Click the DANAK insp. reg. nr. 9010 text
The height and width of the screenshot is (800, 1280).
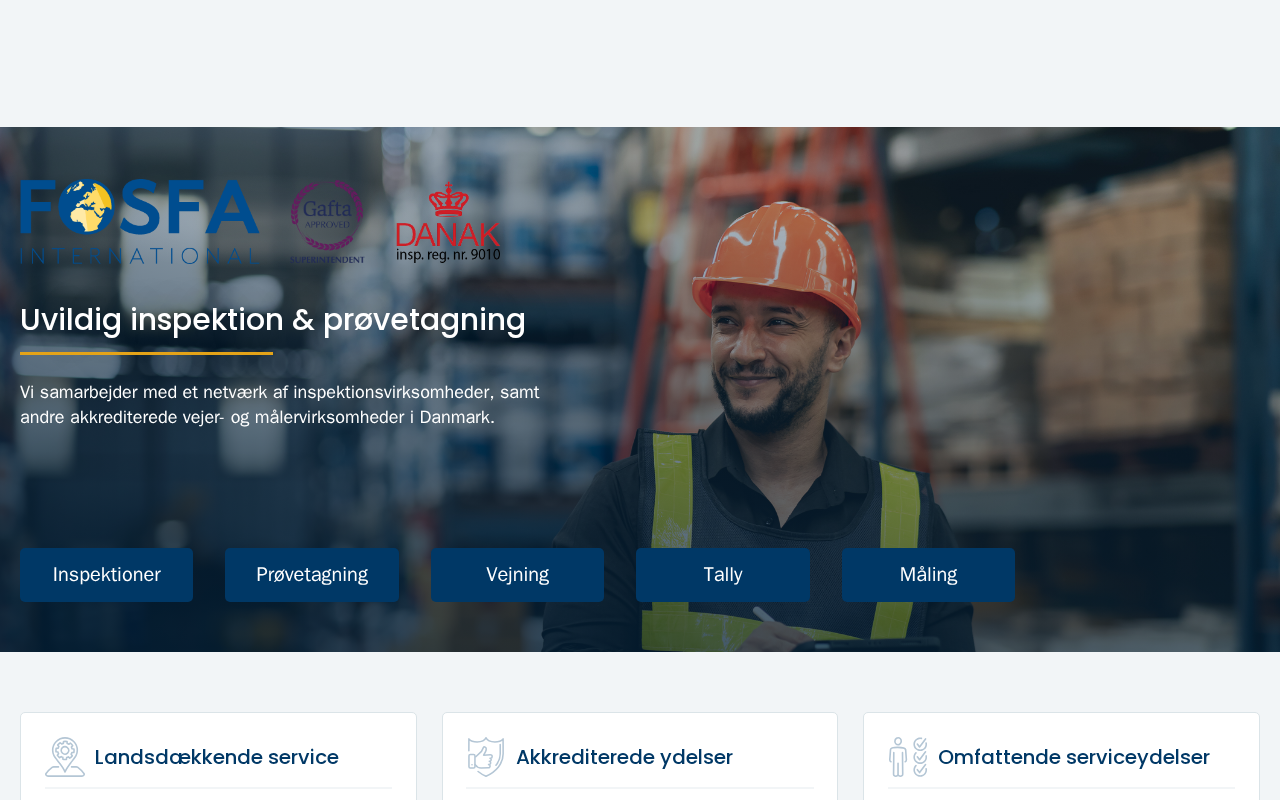(x=448, y=256)
